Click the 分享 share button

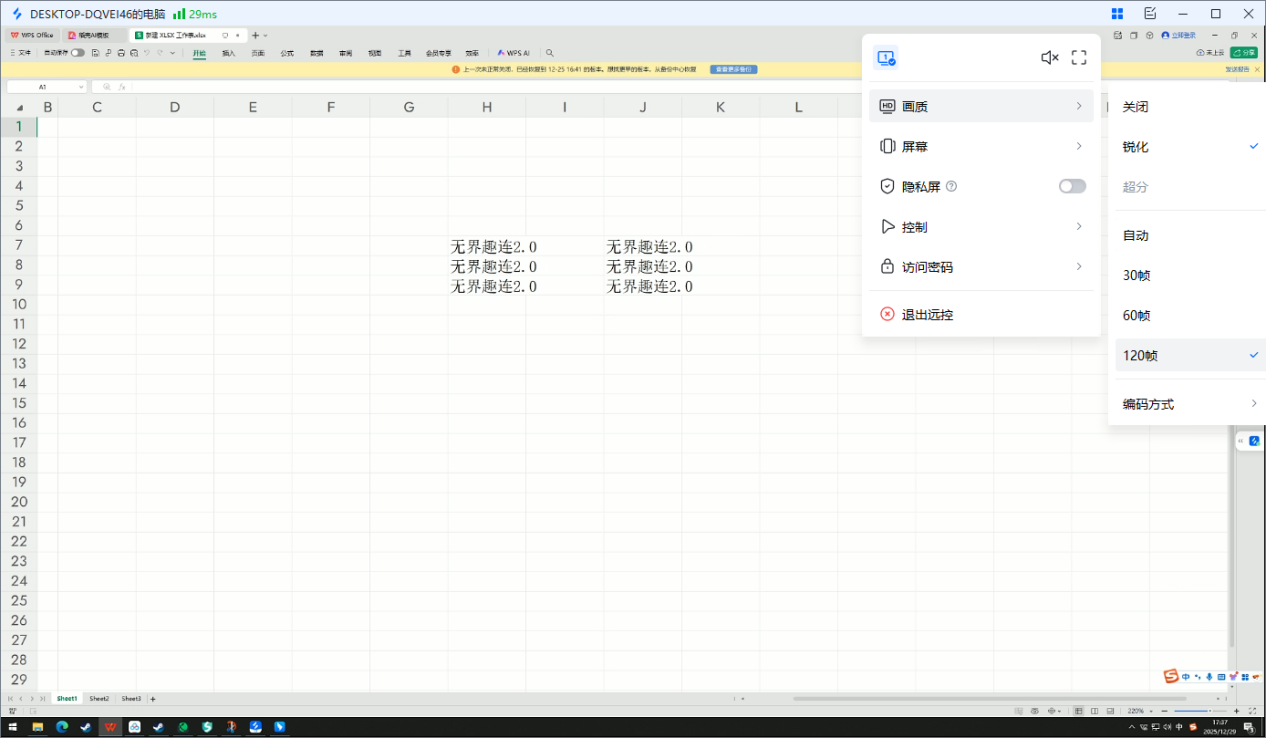point(1243,51)
